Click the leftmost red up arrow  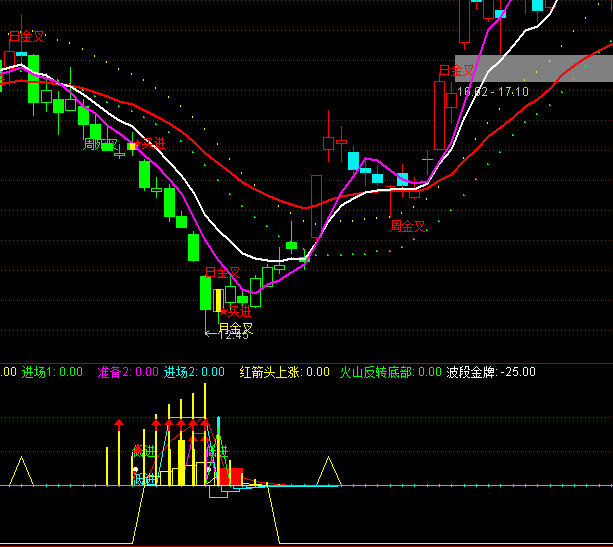click(x=118, y=424)
